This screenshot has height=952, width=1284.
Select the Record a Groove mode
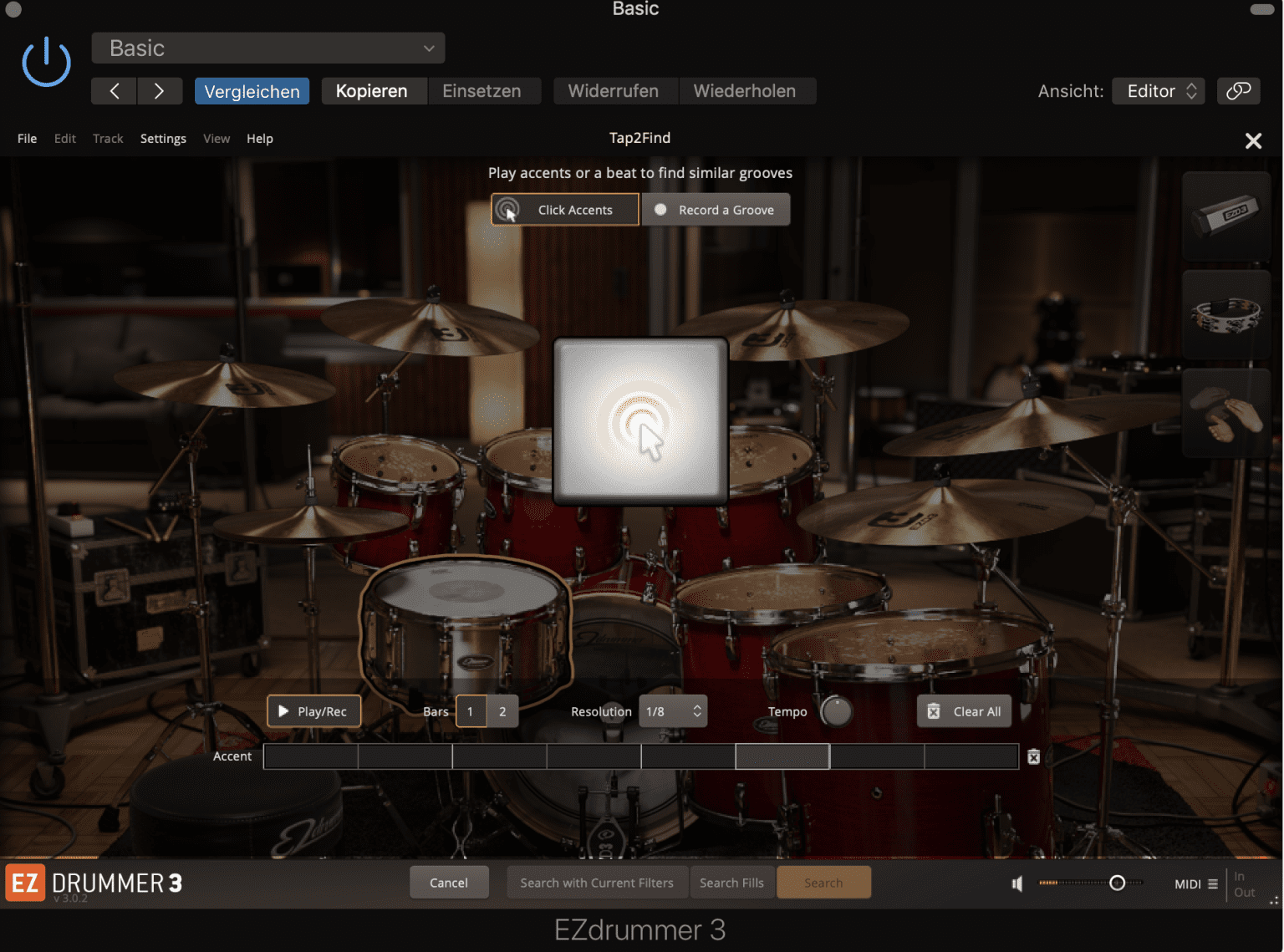coord(716,210)
